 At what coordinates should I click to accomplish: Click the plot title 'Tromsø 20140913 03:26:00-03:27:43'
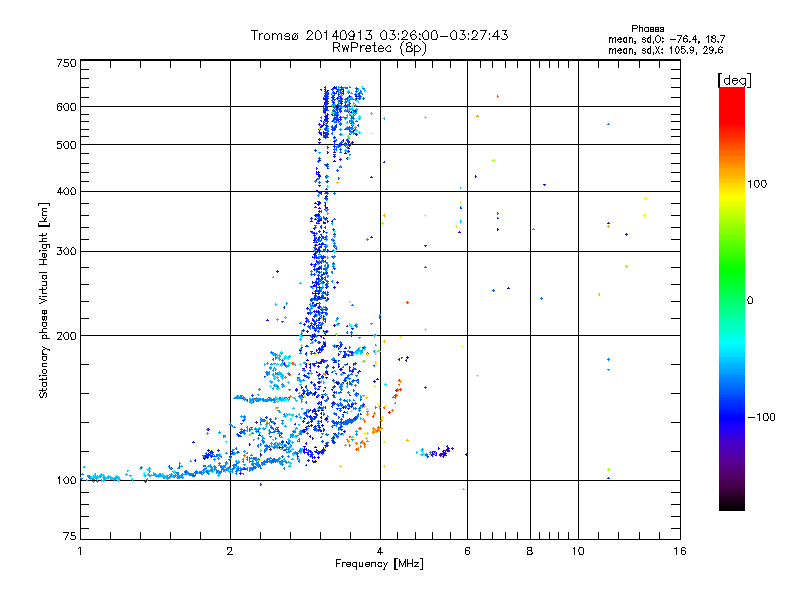click(x=379, y=35)
